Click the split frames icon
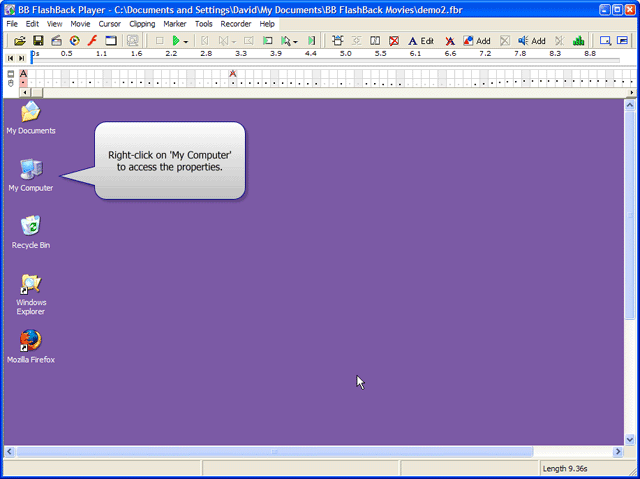The height and width of the screenshot is (479, 640). pyautogui.click(x=375, y=40)
